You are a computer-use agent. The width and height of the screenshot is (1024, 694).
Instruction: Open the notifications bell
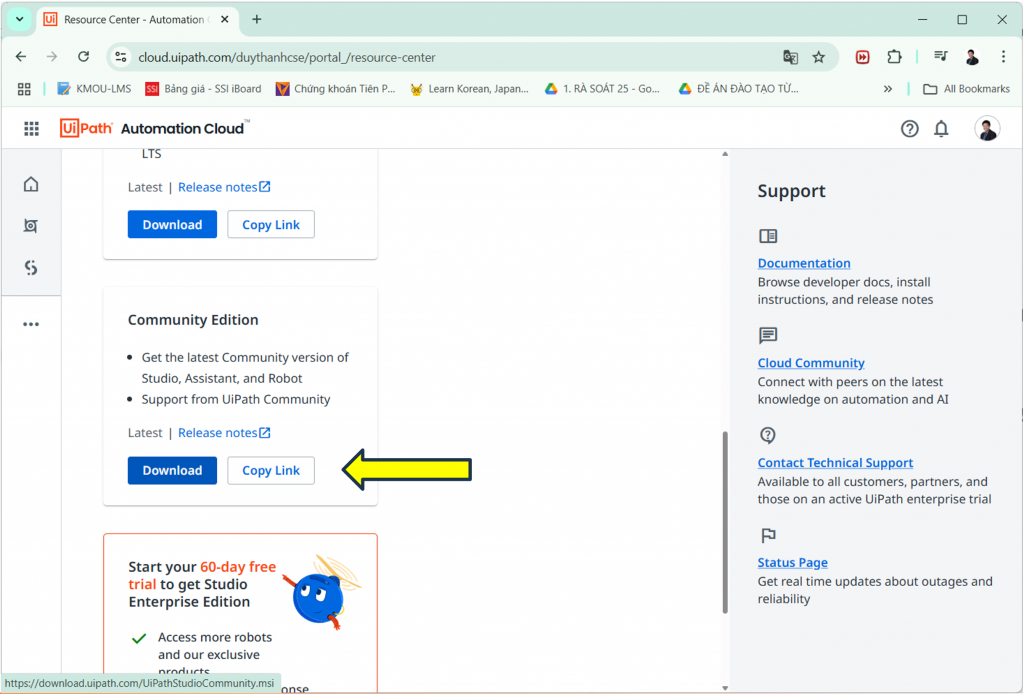(x=941, y=129)
